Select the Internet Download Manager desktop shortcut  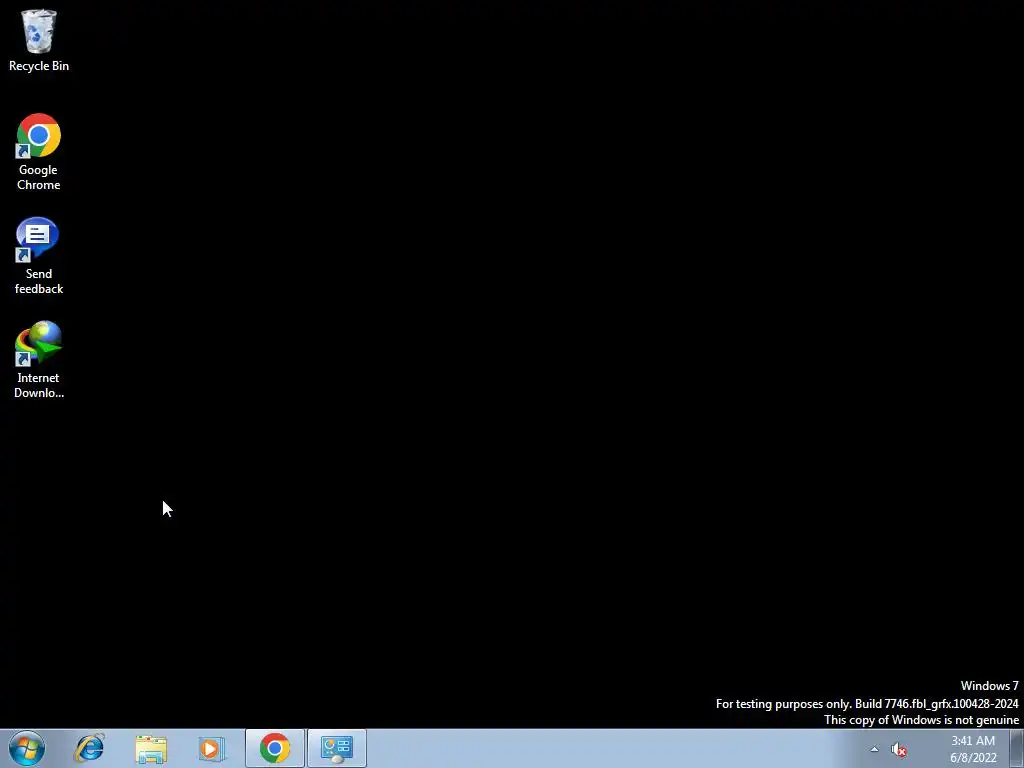(x=39, y=360)
